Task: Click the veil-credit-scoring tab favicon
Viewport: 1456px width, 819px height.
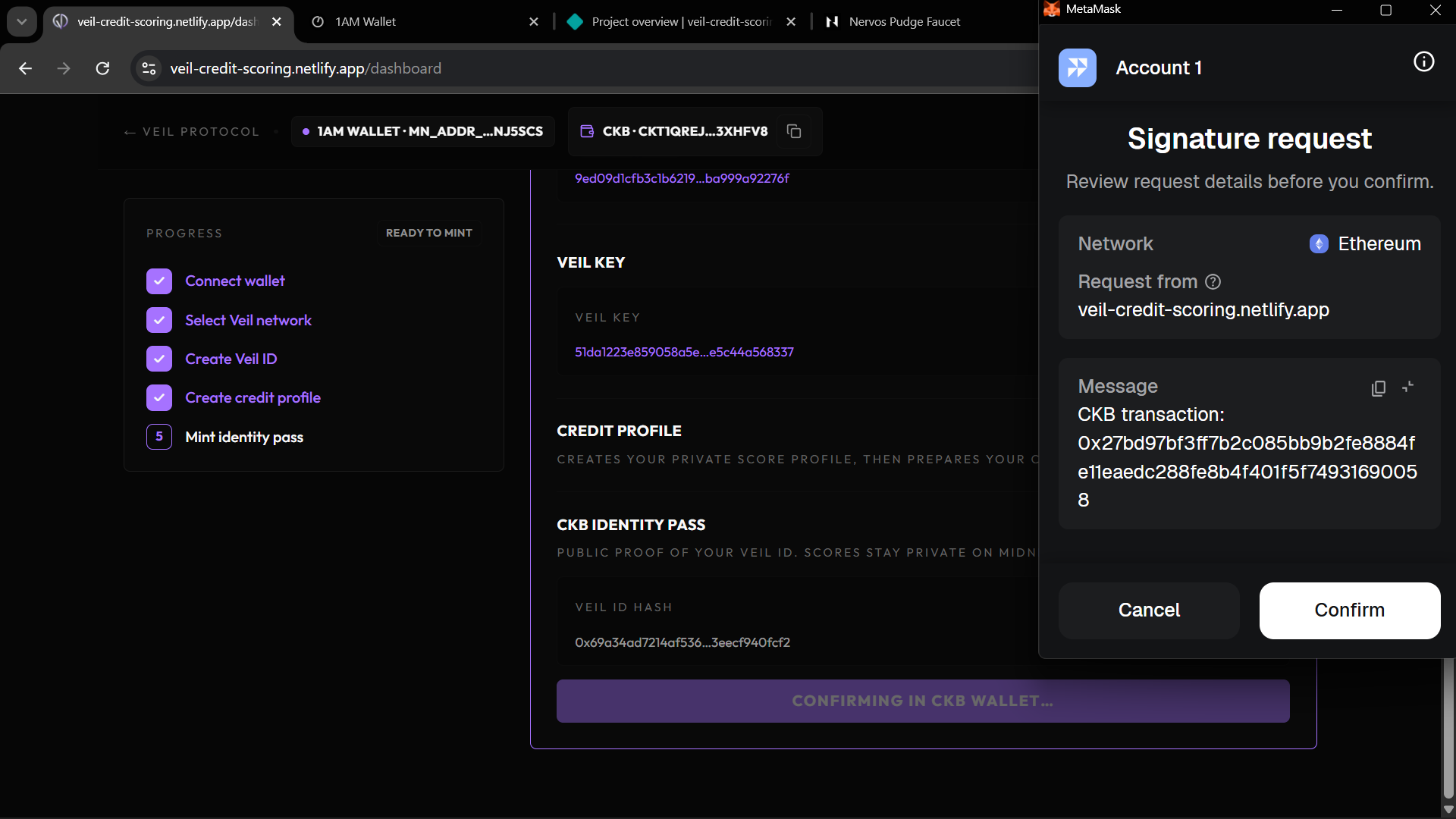Action: click(x=61, y=22)
